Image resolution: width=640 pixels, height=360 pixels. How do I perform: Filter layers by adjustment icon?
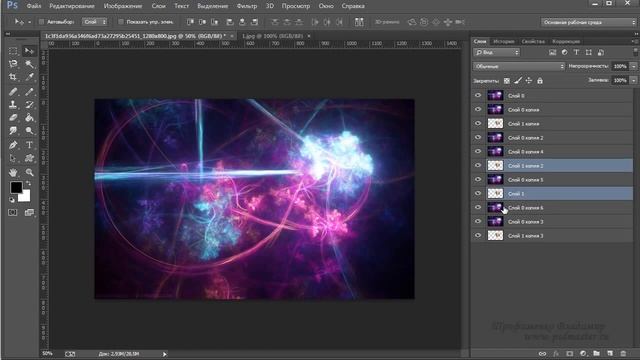click(564, 52)
